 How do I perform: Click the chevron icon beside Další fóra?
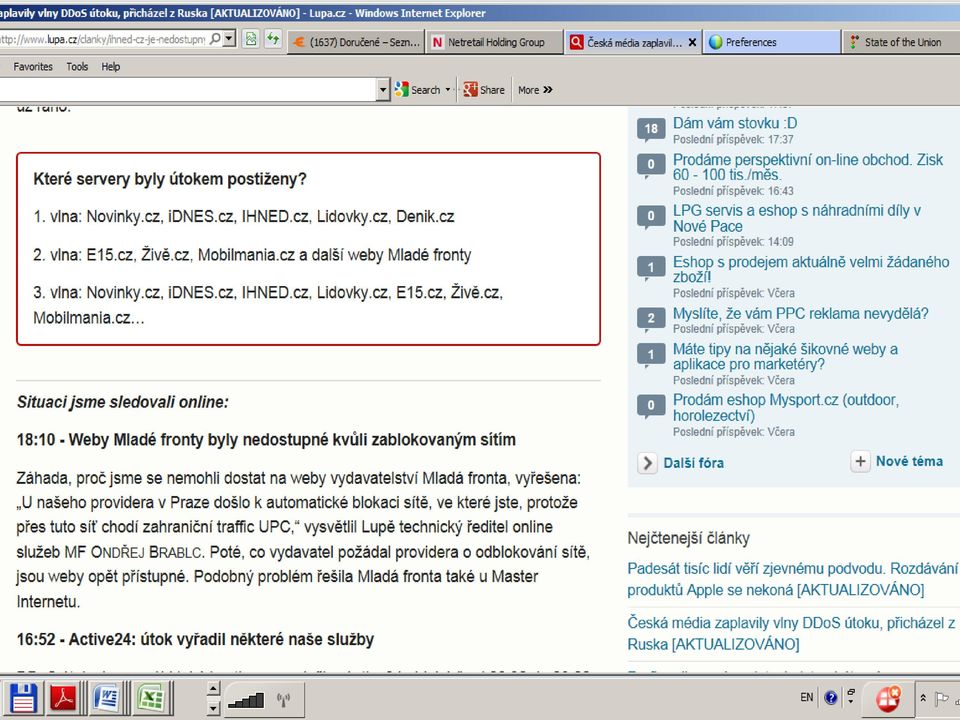(647, 463)
